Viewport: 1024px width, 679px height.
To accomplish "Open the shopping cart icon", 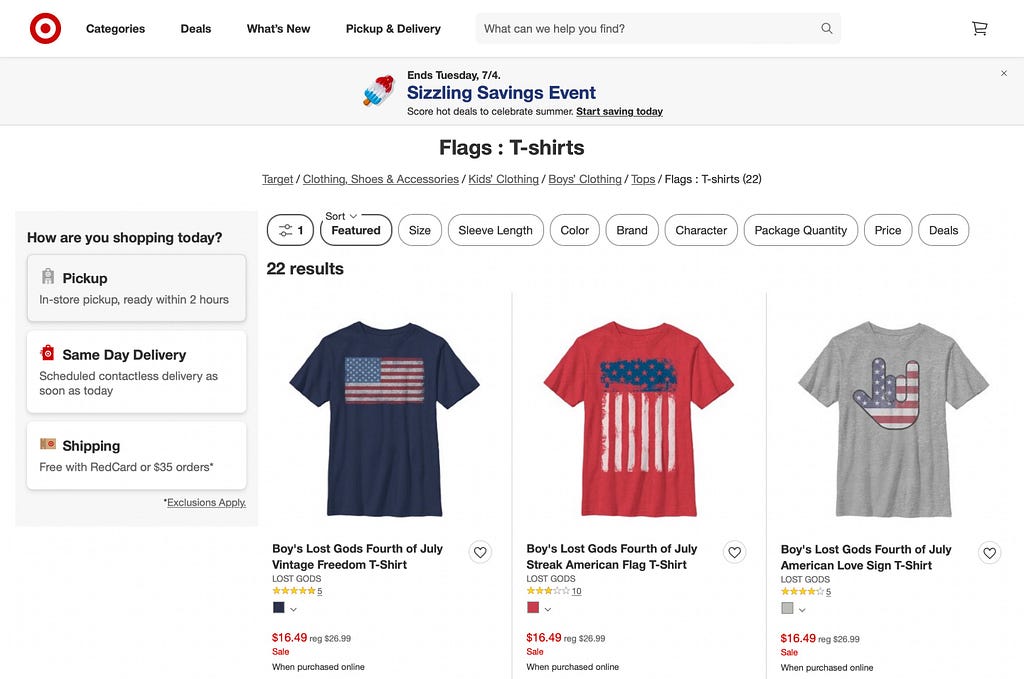I will coord(979,29).
